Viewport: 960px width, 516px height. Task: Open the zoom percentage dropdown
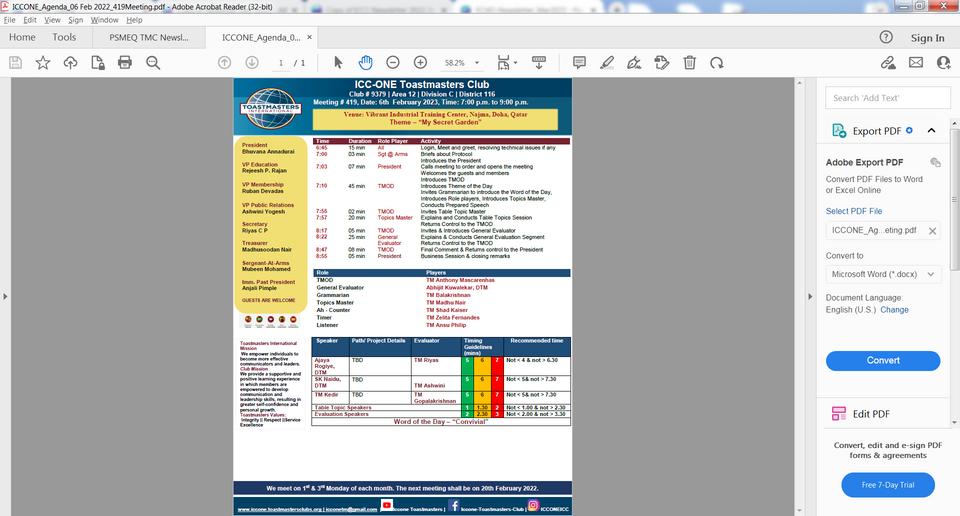[x=477, y=62]
